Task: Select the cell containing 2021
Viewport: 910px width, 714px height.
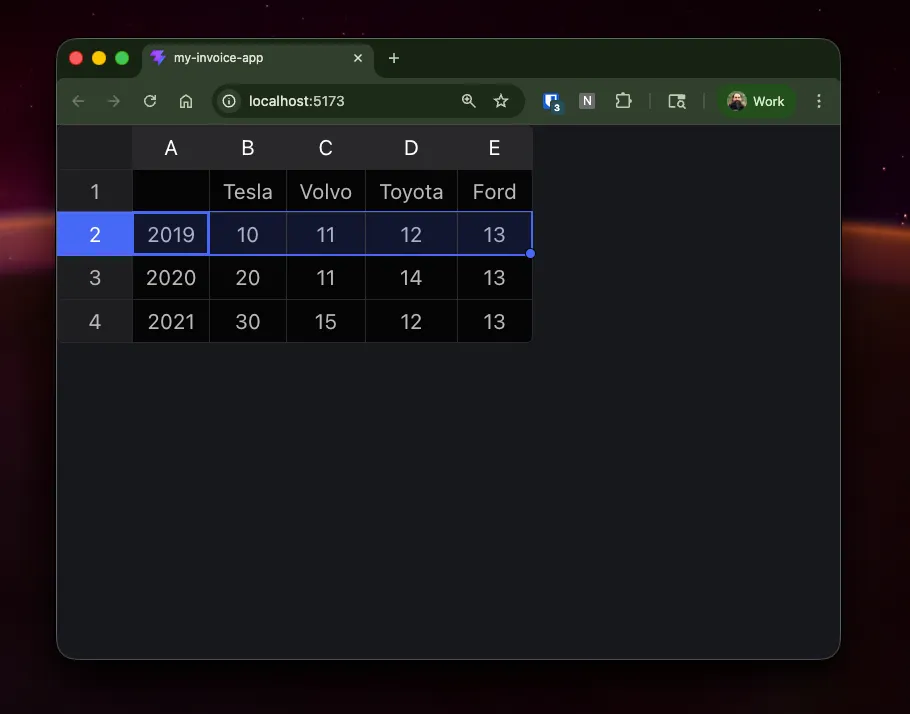Action: click(171, 322)
